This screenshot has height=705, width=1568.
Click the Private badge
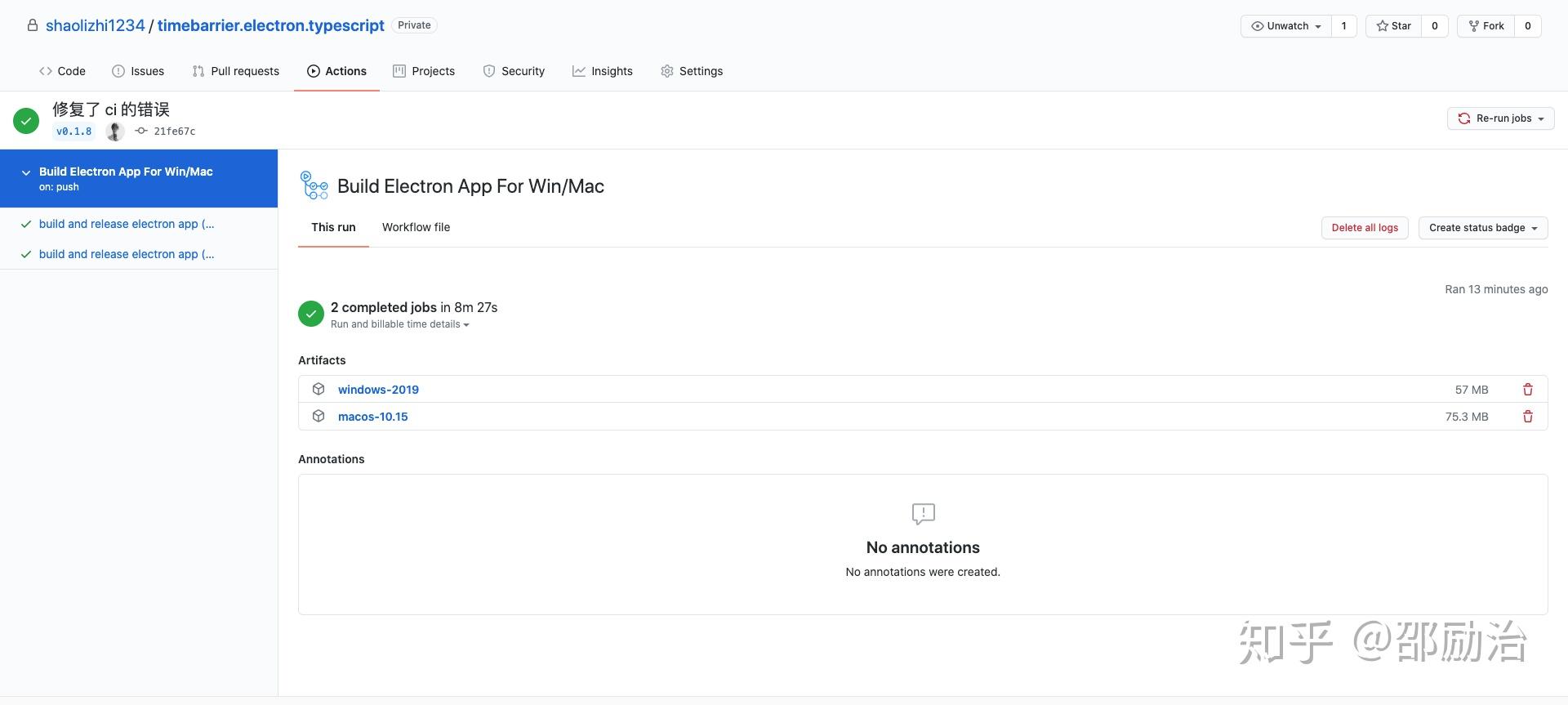[x=414, y=25]
